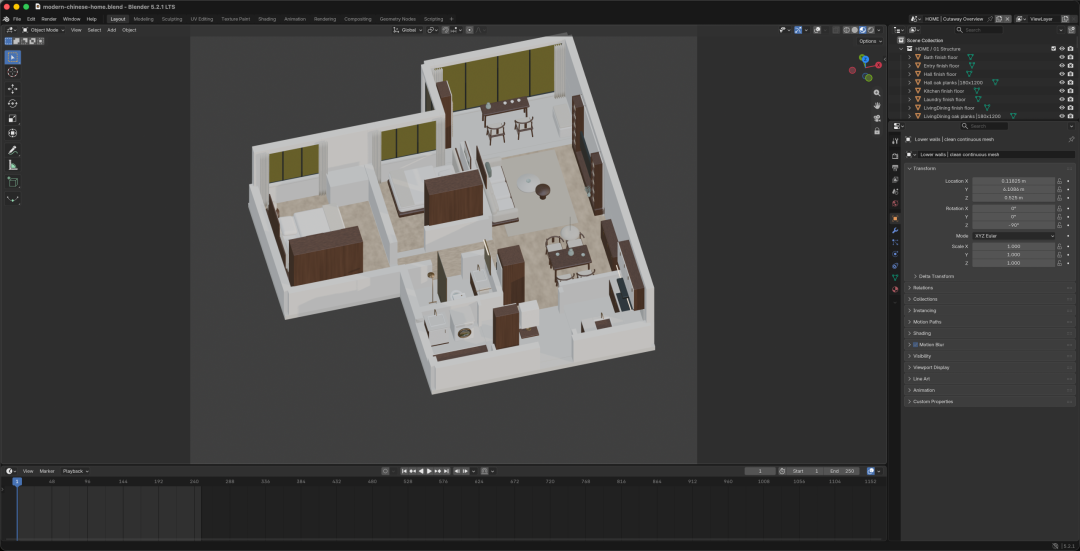This screenshot has width=1080, height=551.
Task: Expand the Relations panel
Action: [923, 288]
